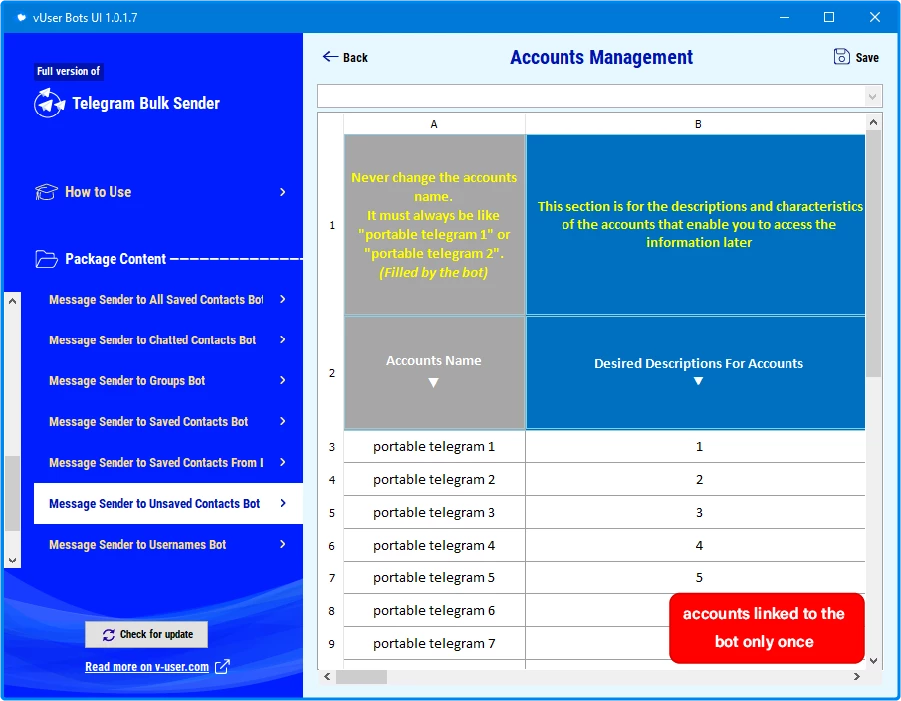Click description cell for portable telegram 3

[x=696, y=512]
